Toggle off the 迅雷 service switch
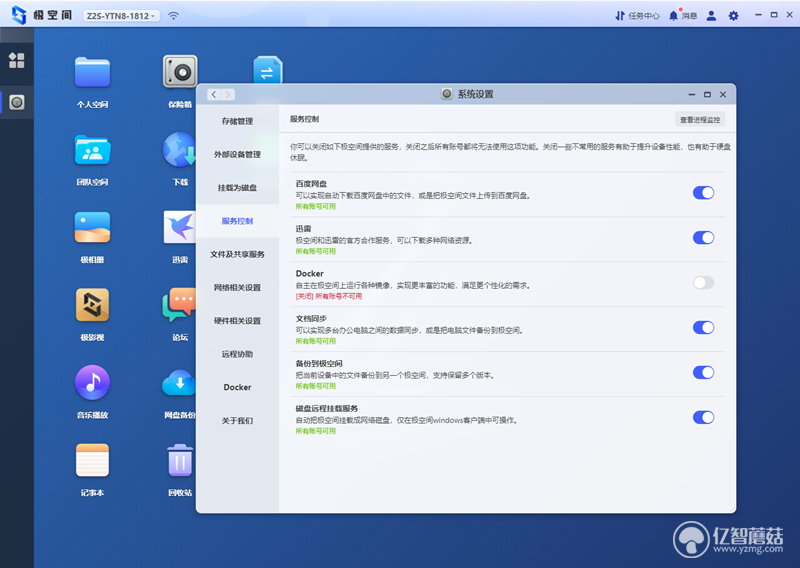The width and height of the screenshot is (800, 568). pyautogui.click(x=703, y=238)
